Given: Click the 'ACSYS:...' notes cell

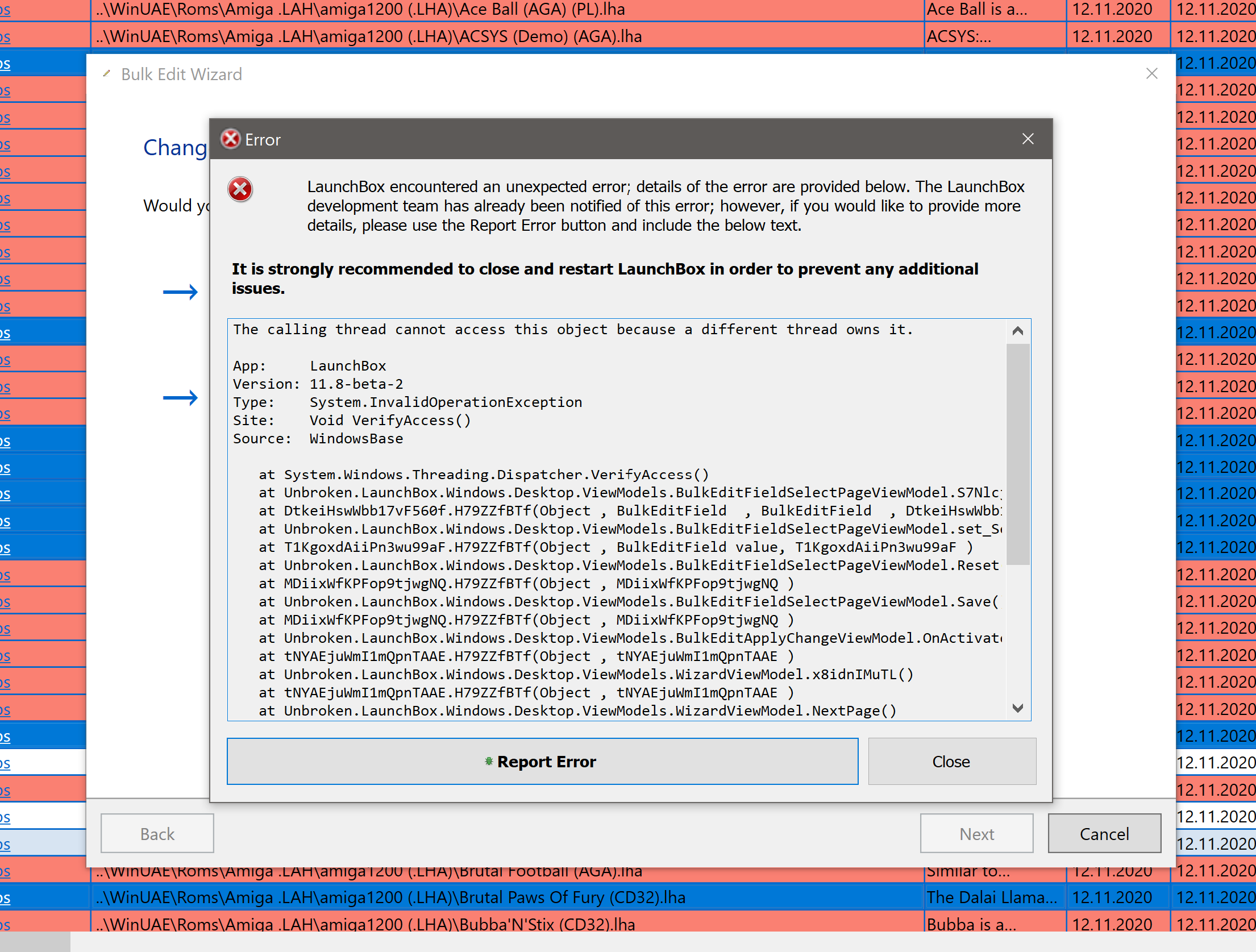Looking at the screenshot, I should (x=995, y=36).
